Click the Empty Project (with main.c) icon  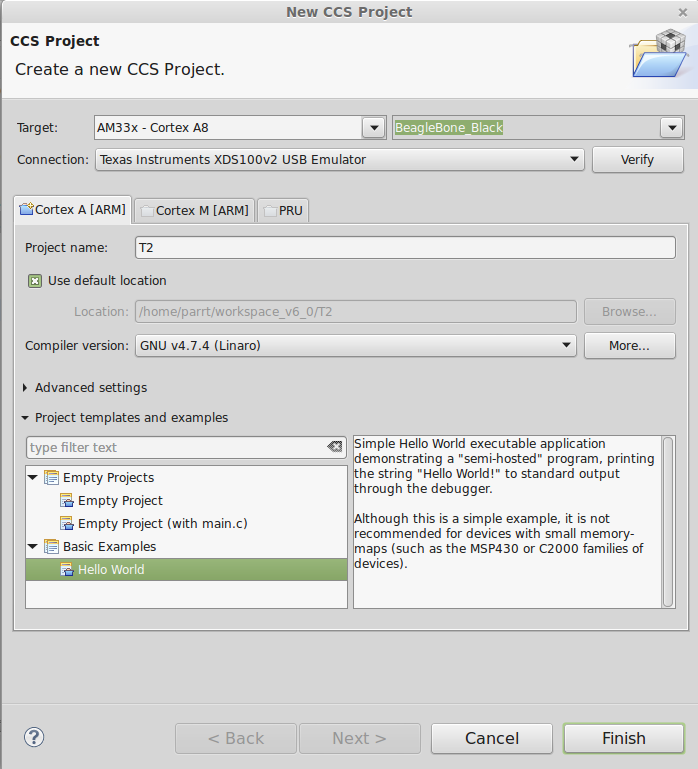click(67, 523)
